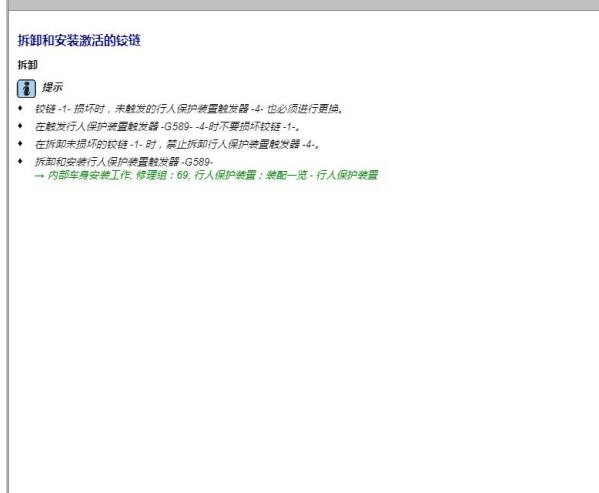Click the blue info note icon next to 提示
Screen dimensions: 599x493
26,88
